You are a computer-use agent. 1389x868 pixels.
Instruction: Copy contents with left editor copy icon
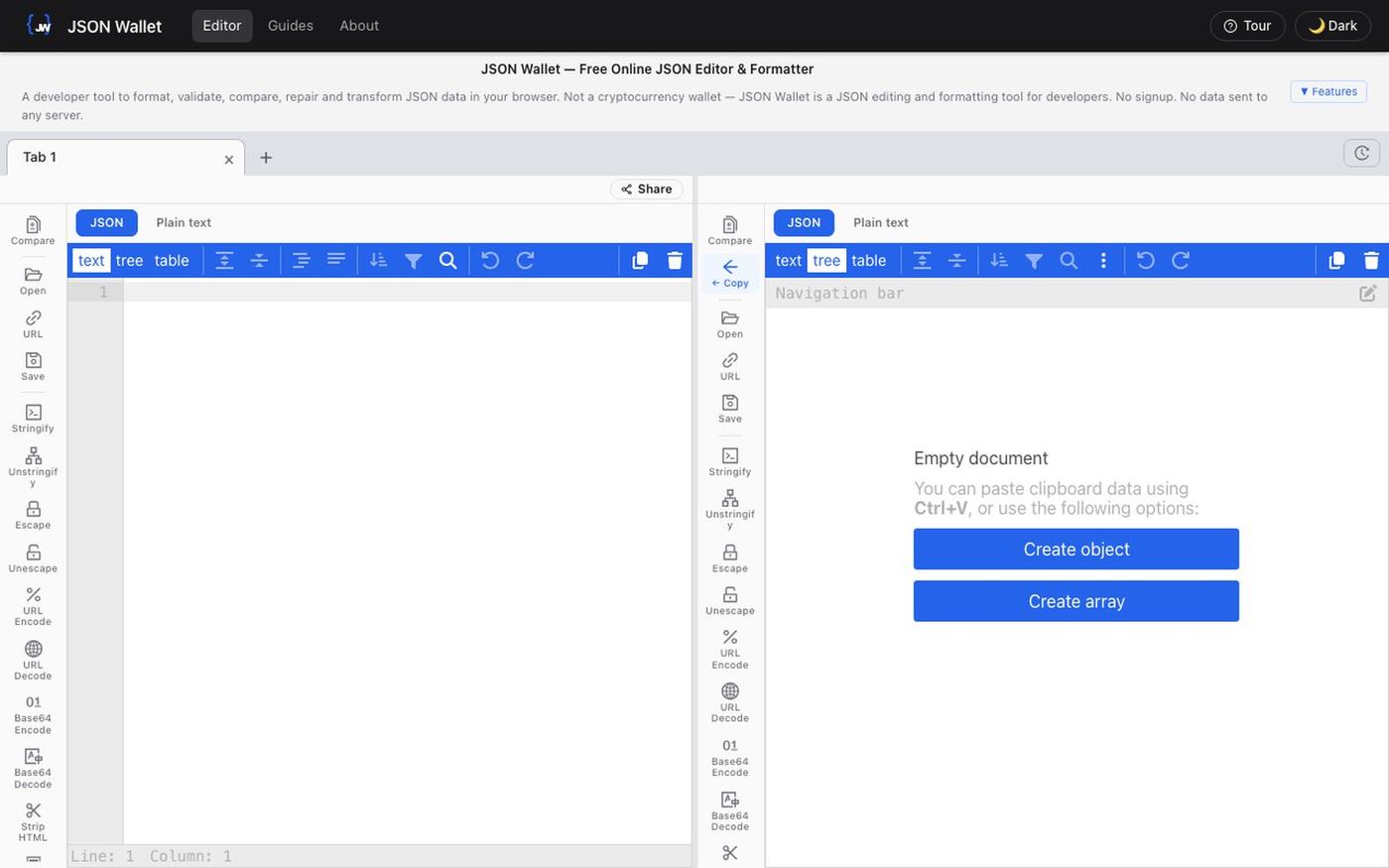(x=640, y=260)
